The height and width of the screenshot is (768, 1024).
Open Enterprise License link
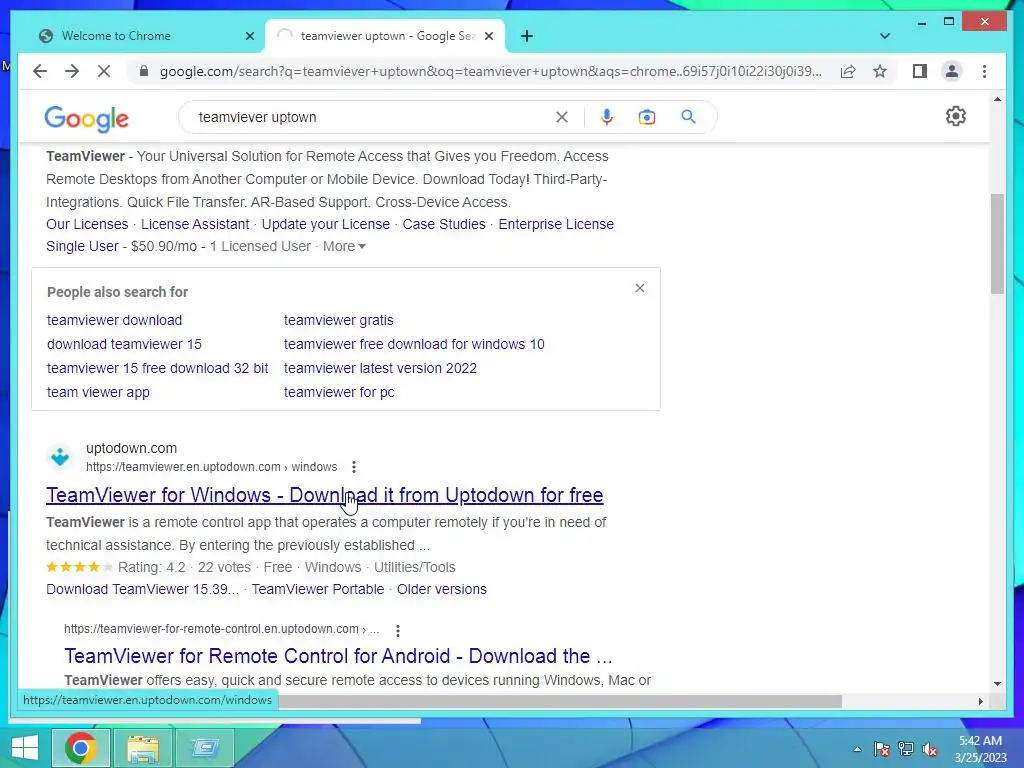pyautogui.click(x=556, y=224)
